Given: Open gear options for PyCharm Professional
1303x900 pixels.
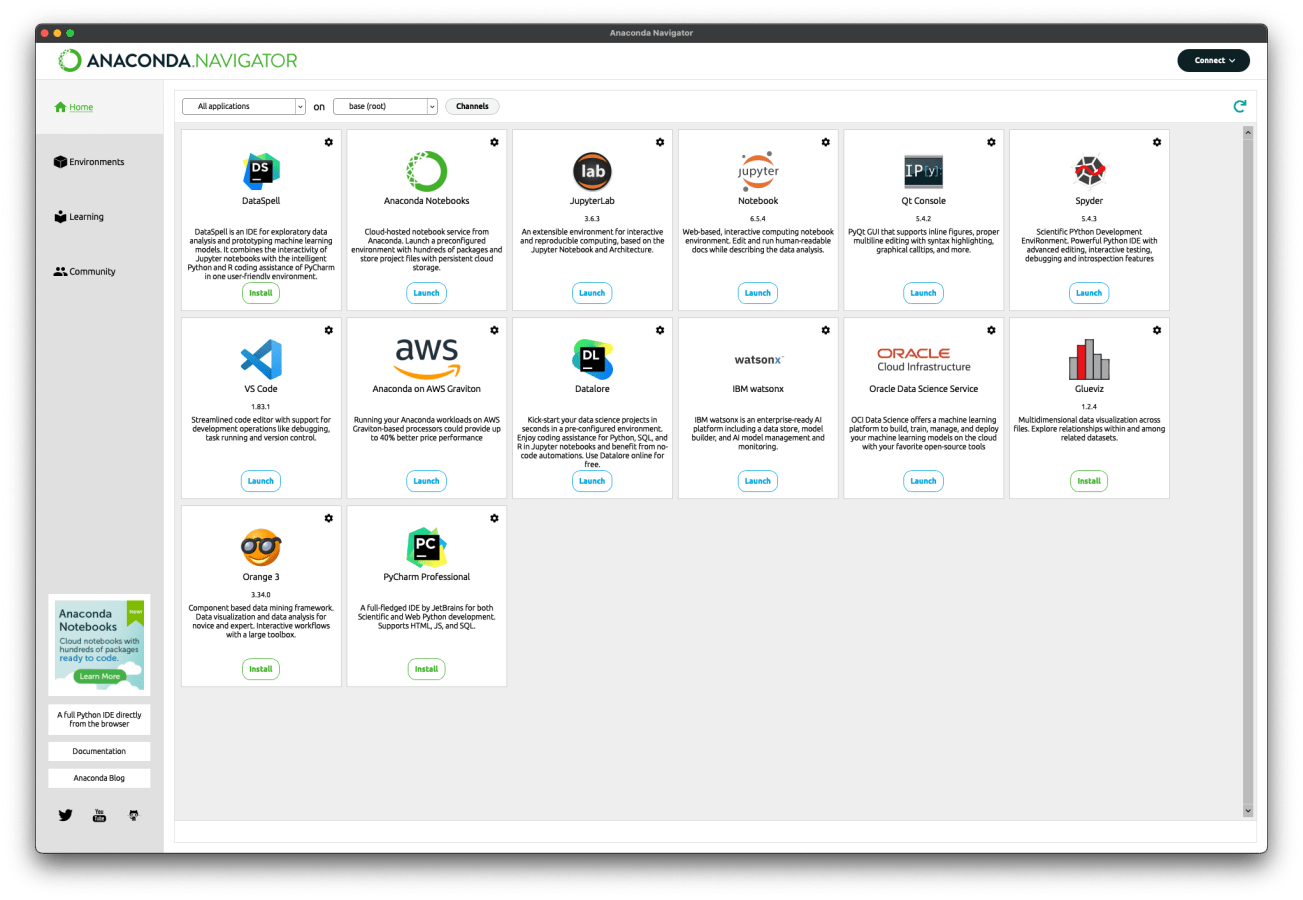Looking at the screenshot, I should (x=494, y=518).
